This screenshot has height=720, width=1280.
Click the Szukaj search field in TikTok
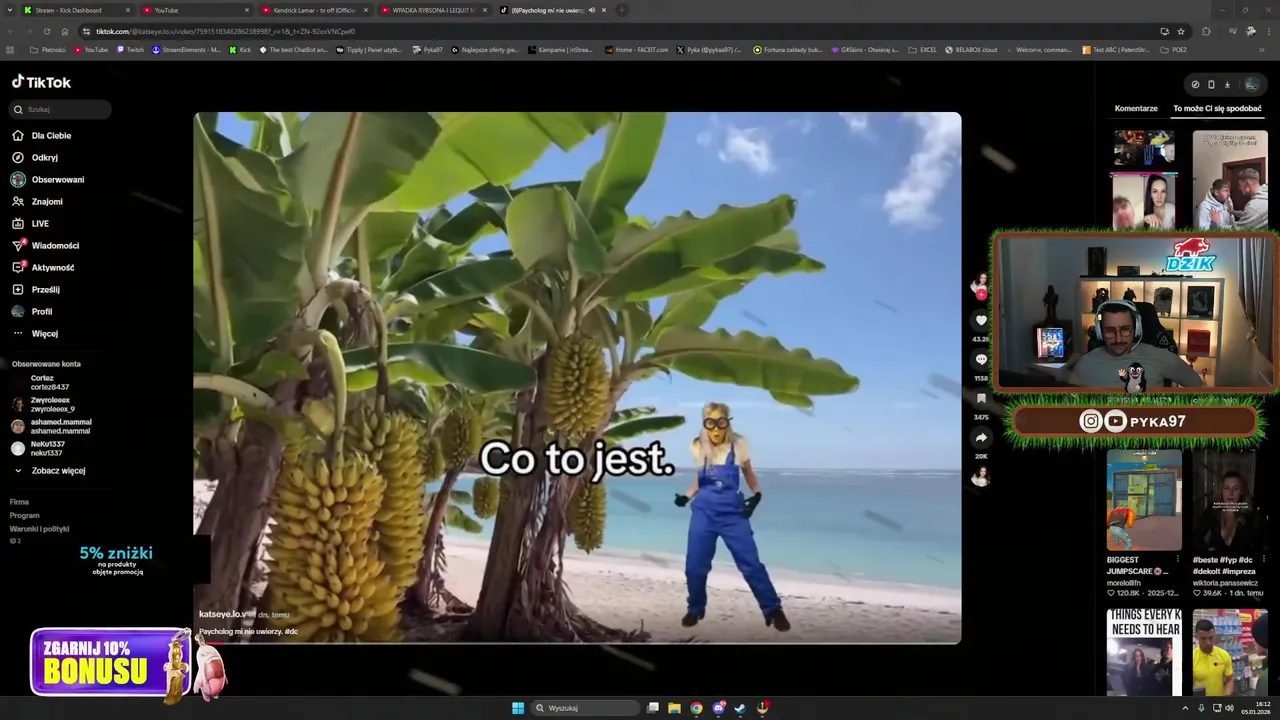pos(60,109)
